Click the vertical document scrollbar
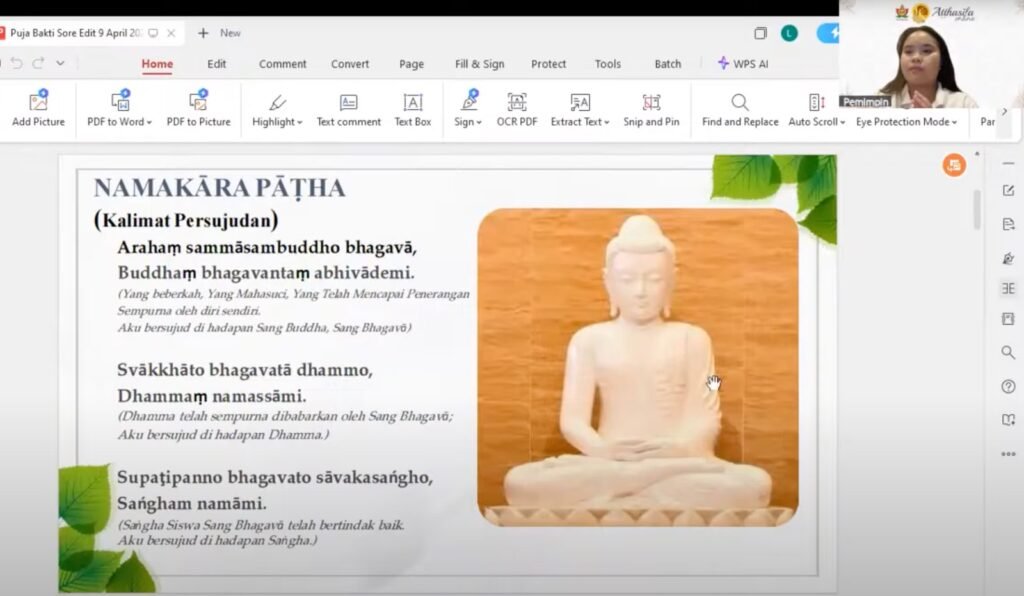 pyautogui.click(x=976, y=210)
